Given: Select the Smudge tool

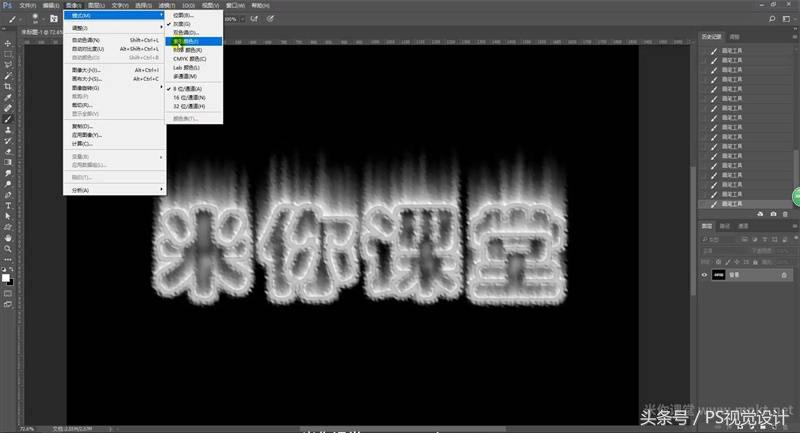Looking at the screenshot, I should coord(8,173).
